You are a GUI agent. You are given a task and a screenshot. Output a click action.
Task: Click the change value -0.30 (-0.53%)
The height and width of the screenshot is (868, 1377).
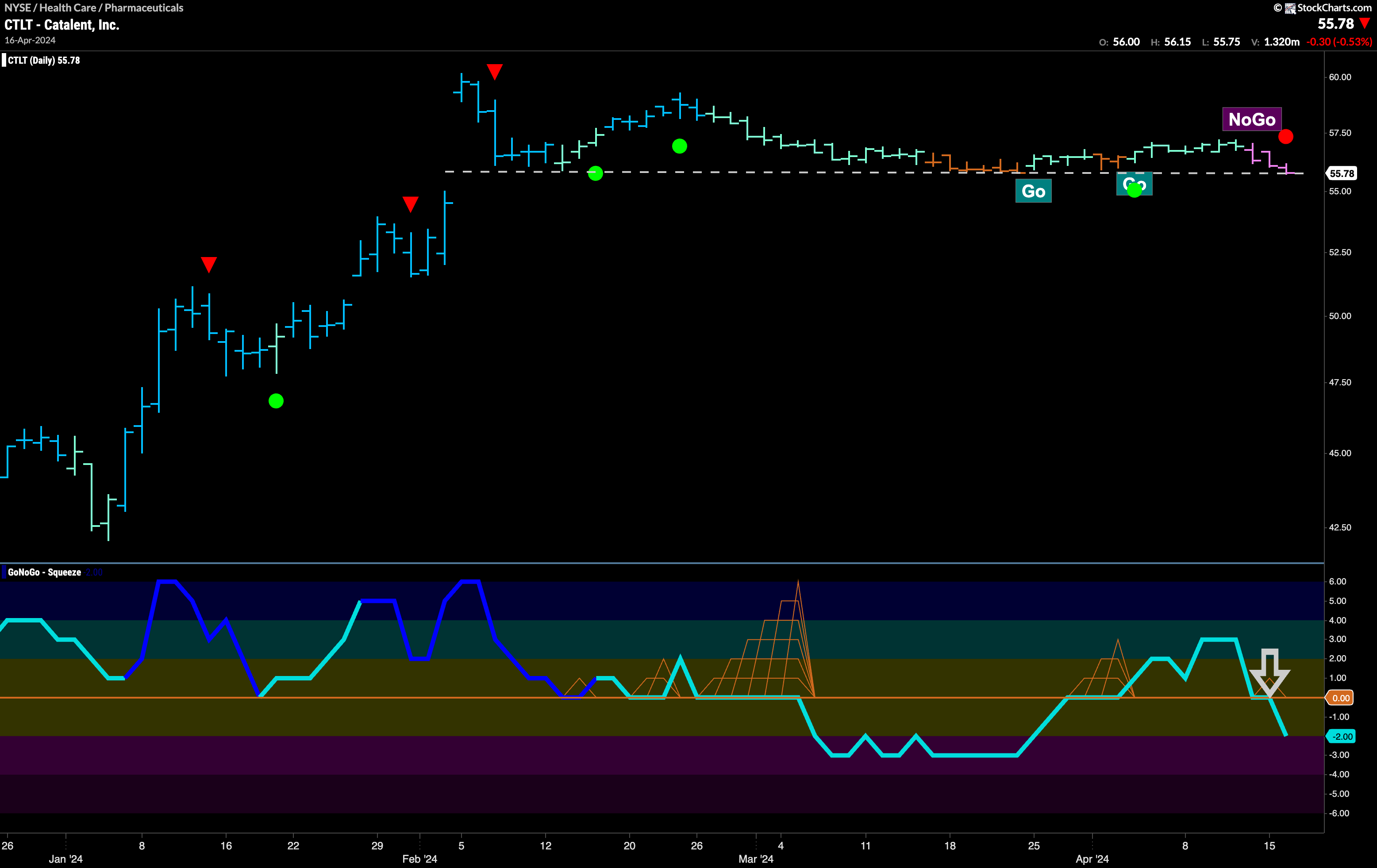pos(1339,42)
